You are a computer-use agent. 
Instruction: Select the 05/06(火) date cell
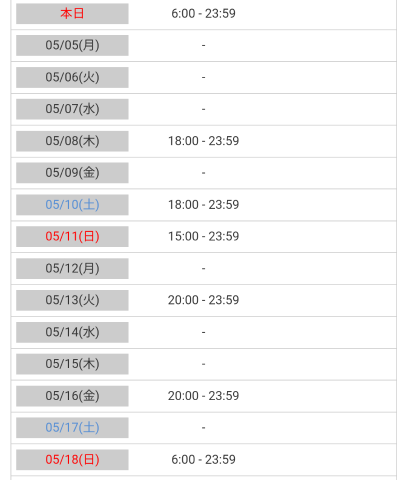tap(72, 77)
